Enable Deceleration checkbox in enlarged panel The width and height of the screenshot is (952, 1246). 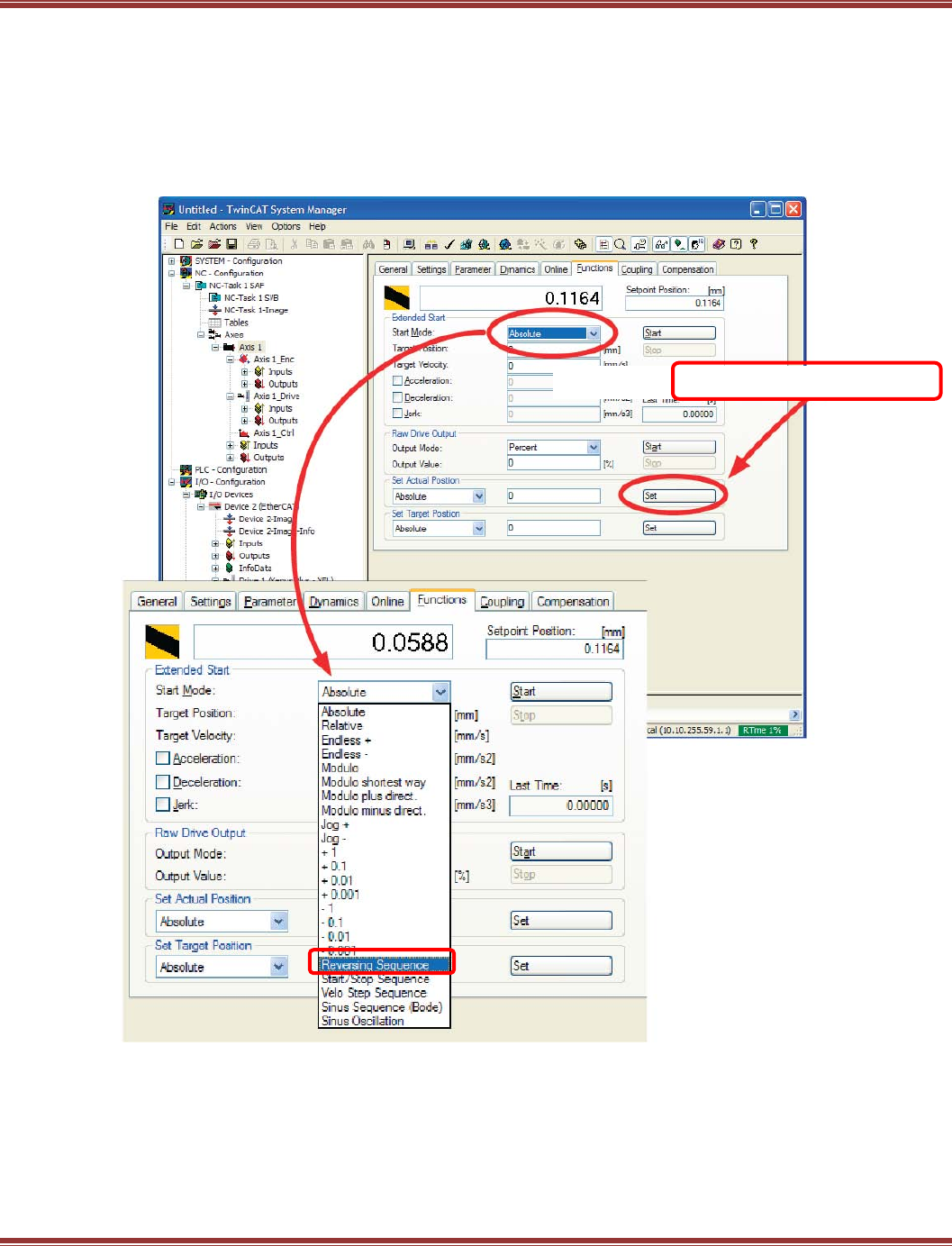point(163,782)
